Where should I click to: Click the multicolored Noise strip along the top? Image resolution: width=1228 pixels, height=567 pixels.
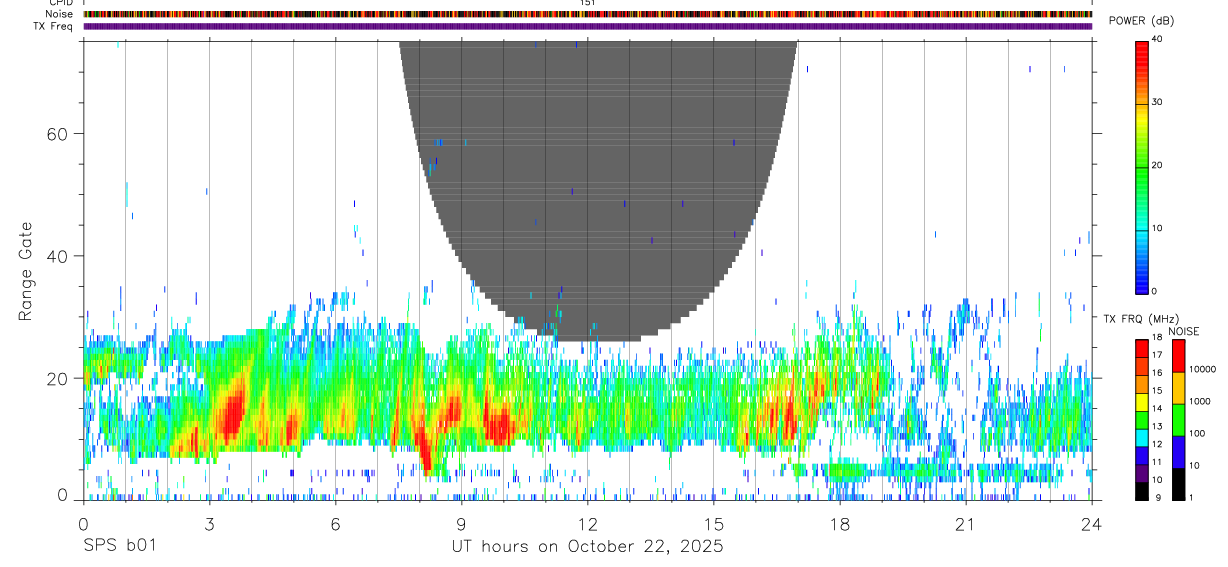click(587, 14)
